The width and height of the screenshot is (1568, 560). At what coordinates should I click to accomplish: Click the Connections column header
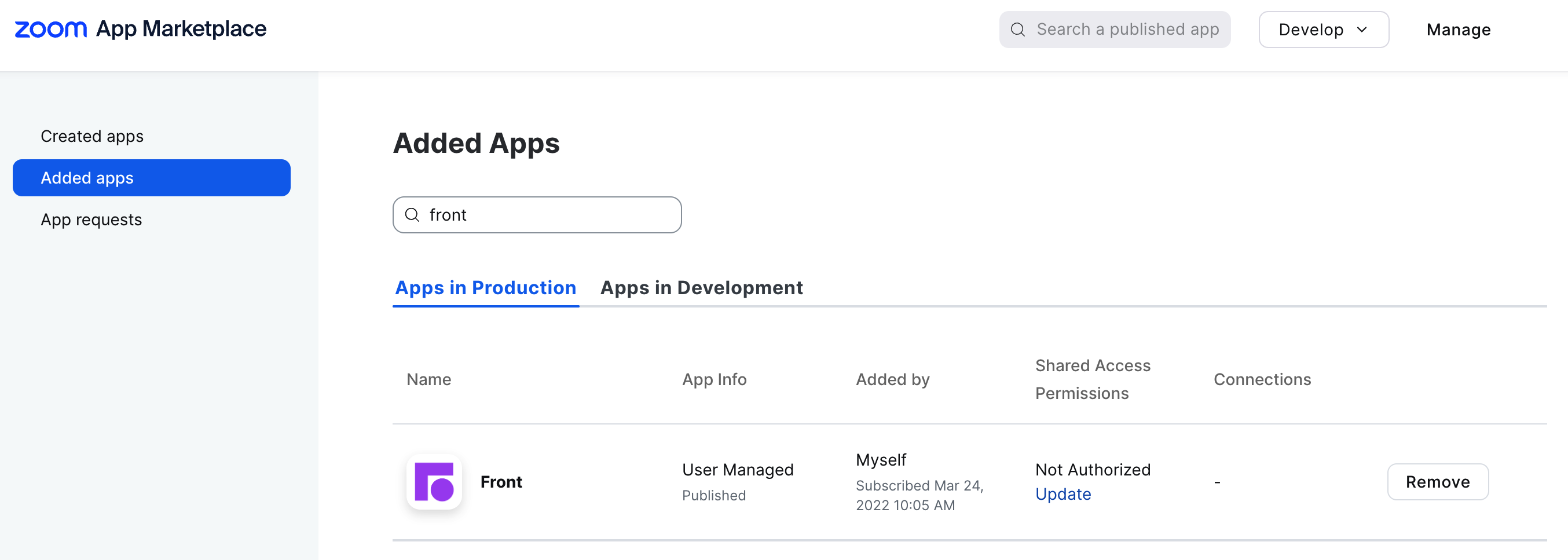coord(1262,379)
